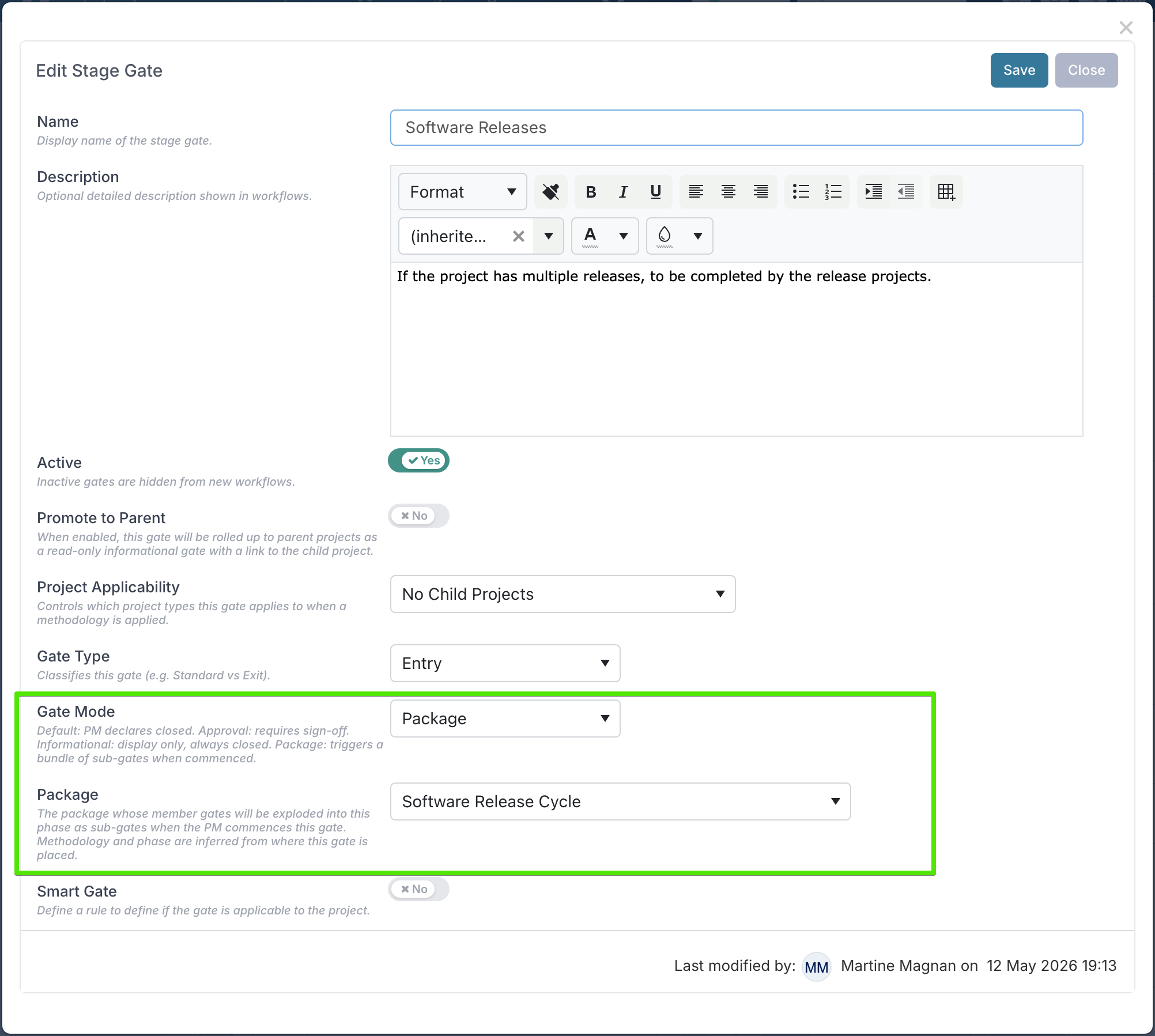
Task: Underline the selected text
Action: coord(655,192)
